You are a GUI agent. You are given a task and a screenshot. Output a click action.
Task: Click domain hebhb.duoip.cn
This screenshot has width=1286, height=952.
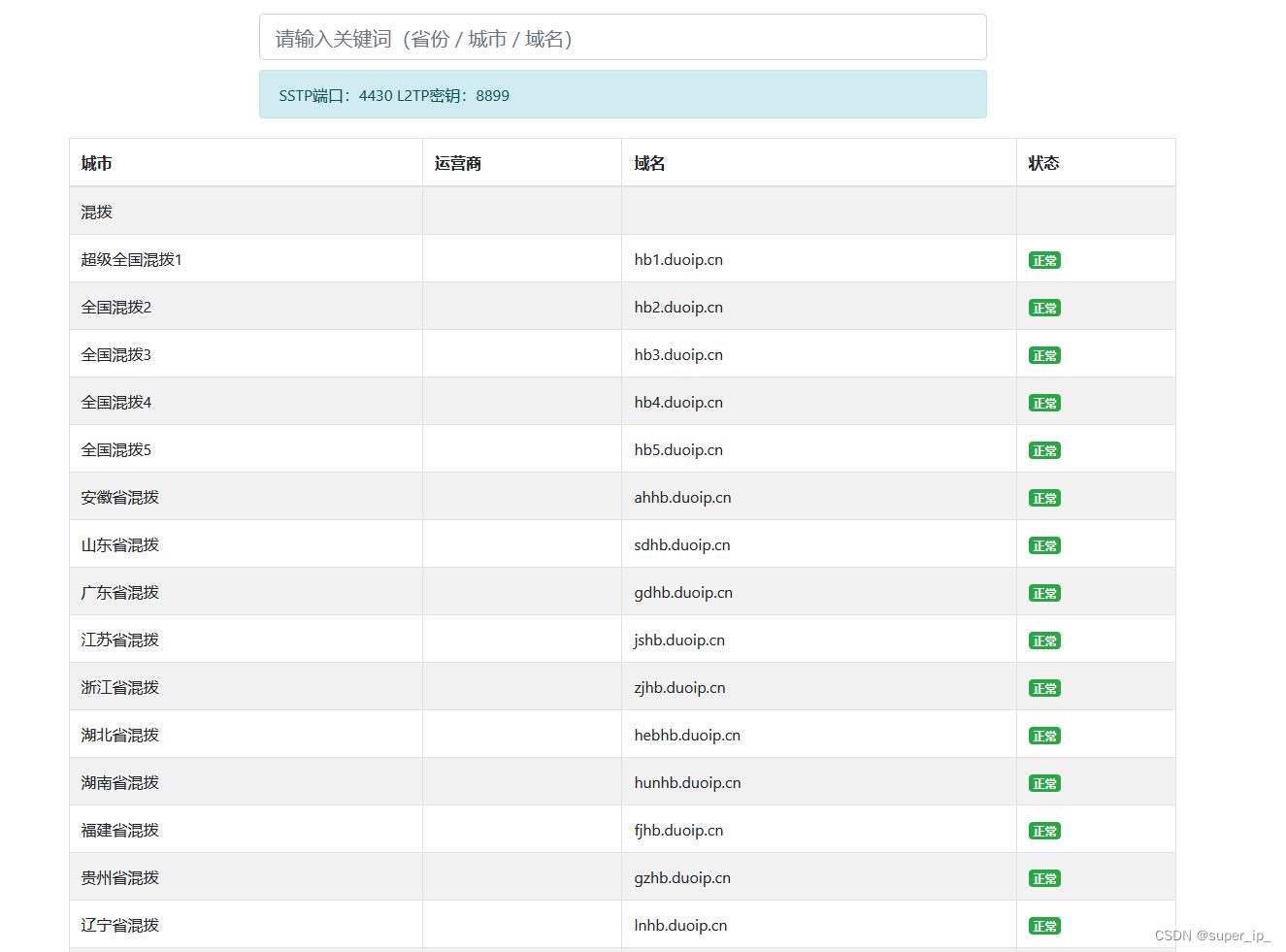(x=687, y=735)
